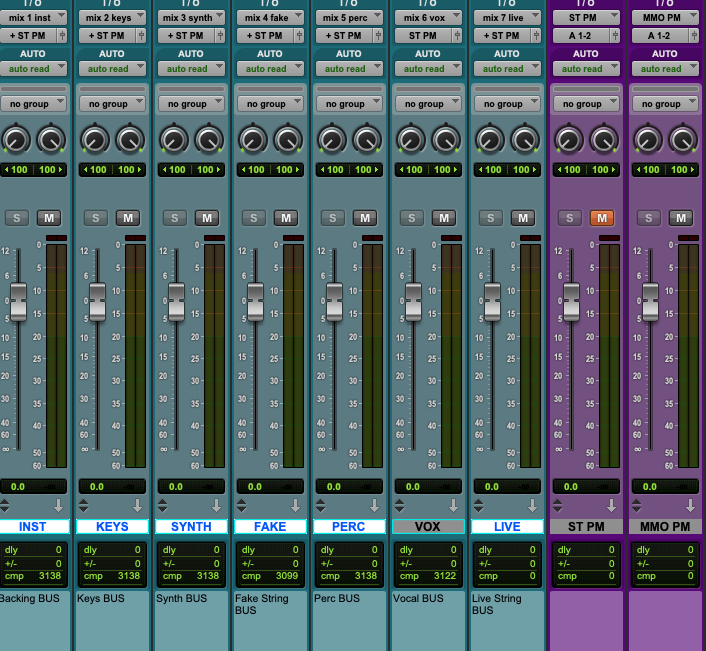Select the KEYS track name
The image size is (706, 651).
pos(112,526)
